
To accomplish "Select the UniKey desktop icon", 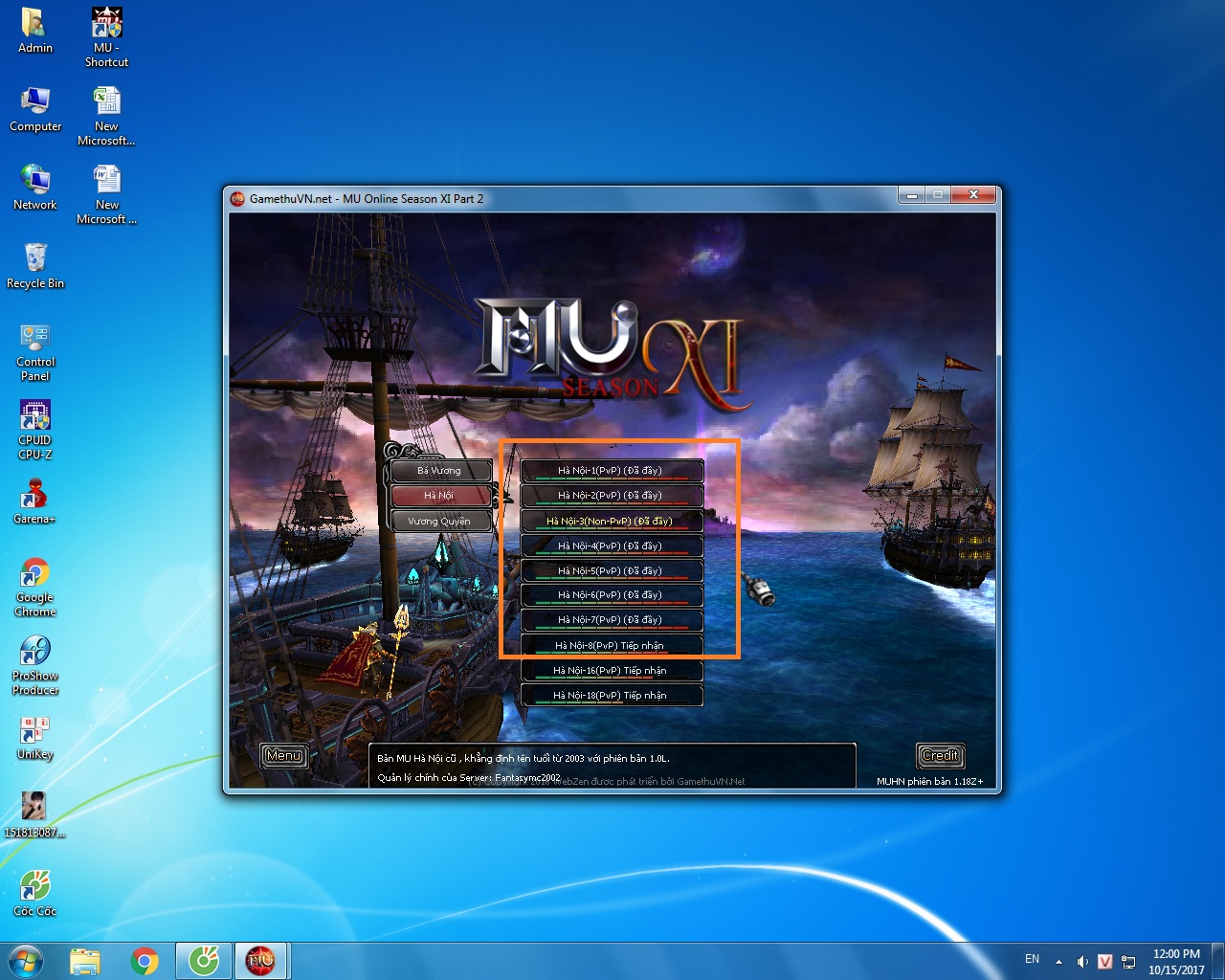I will pos(35,738).
